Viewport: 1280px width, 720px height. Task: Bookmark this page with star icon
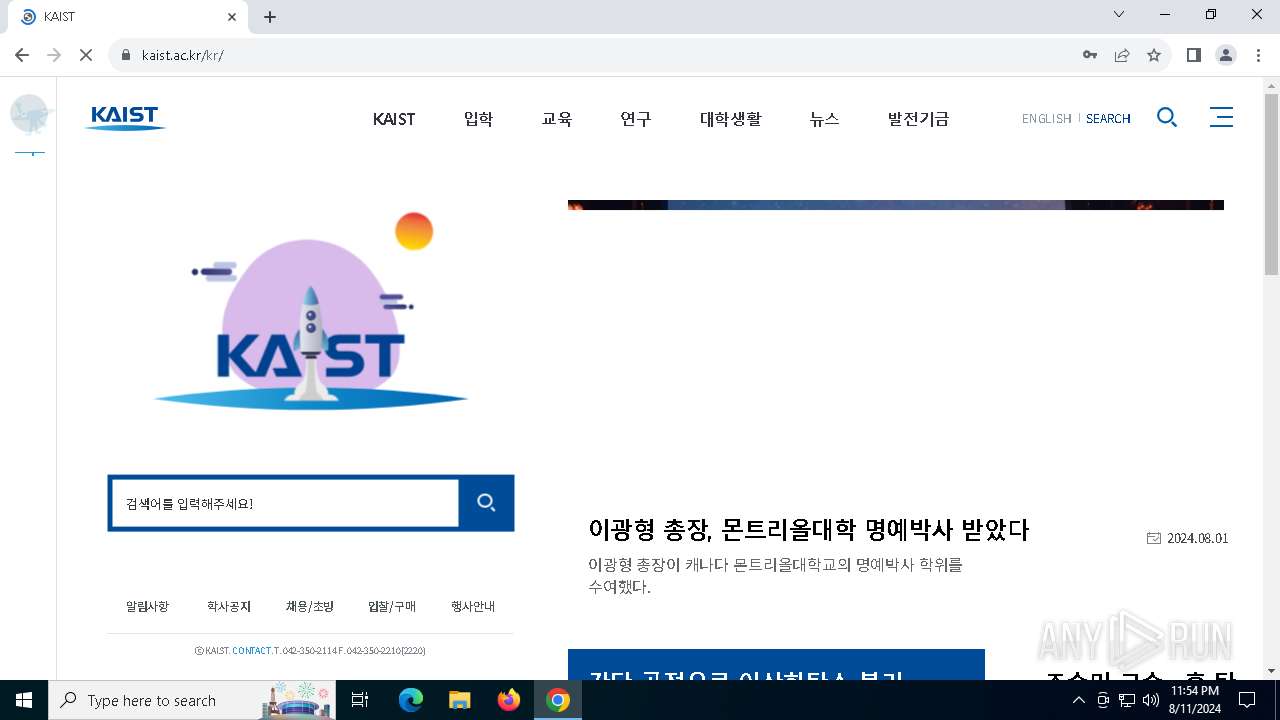click(1154, 55)
